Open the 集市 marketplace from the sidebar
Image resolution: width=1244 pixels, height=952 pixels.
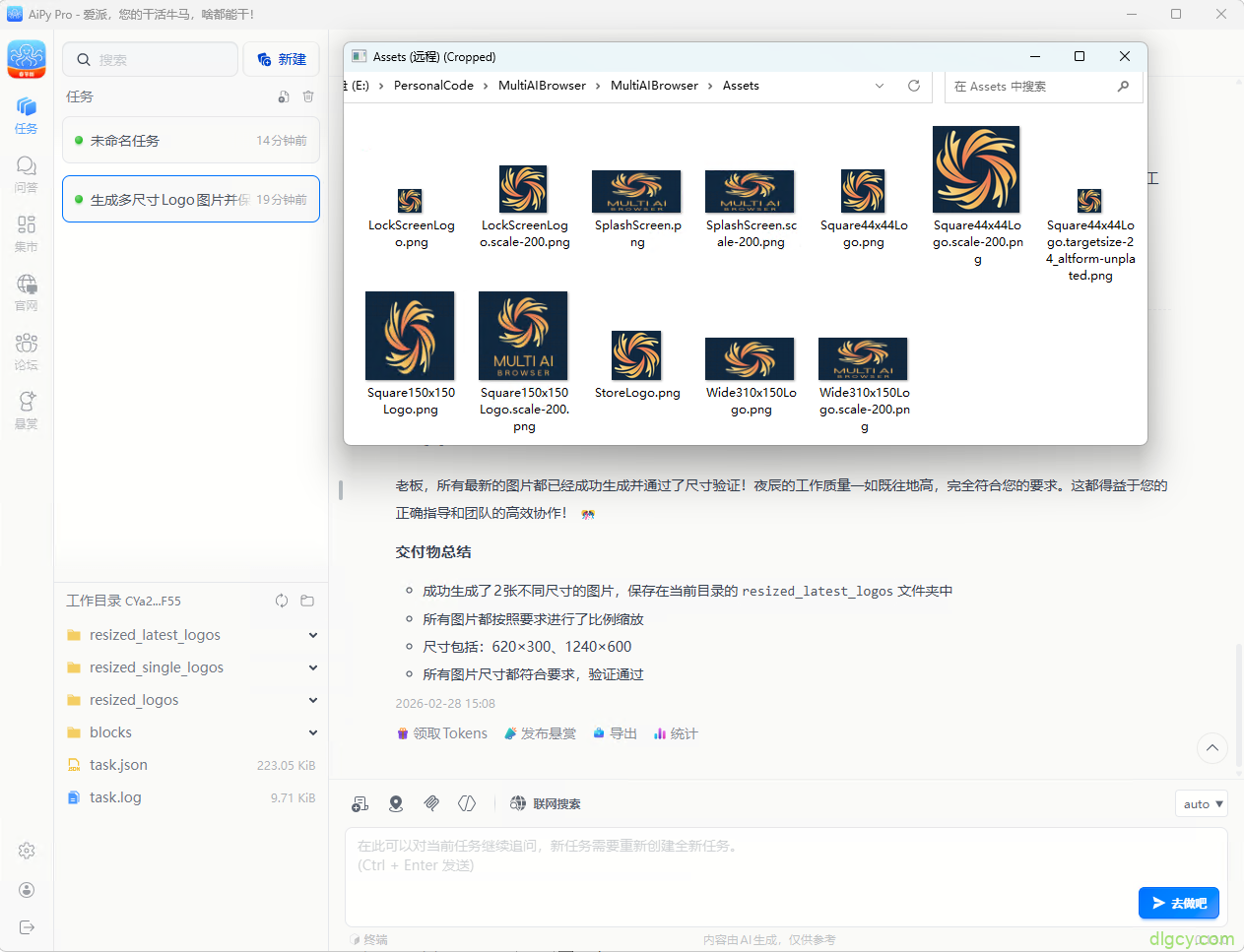click(26, 233)
